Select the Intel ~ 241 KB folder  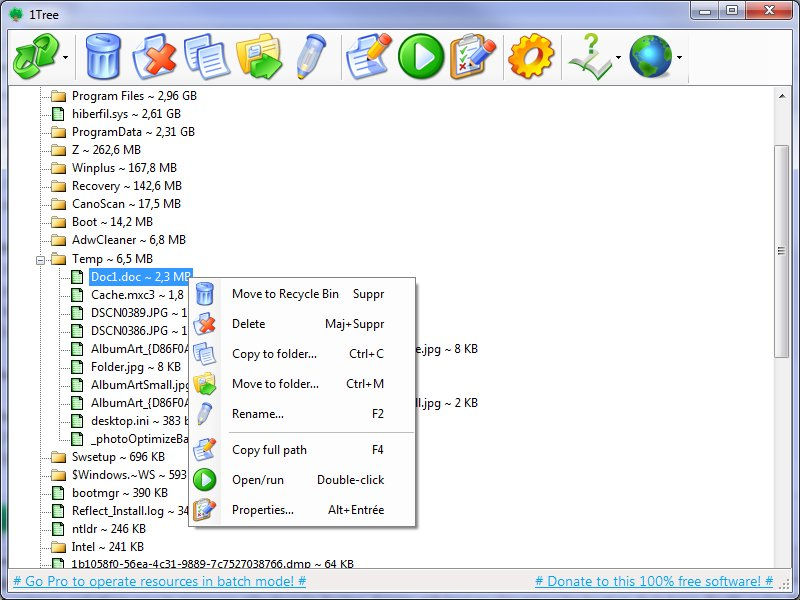tap(108, 547)
